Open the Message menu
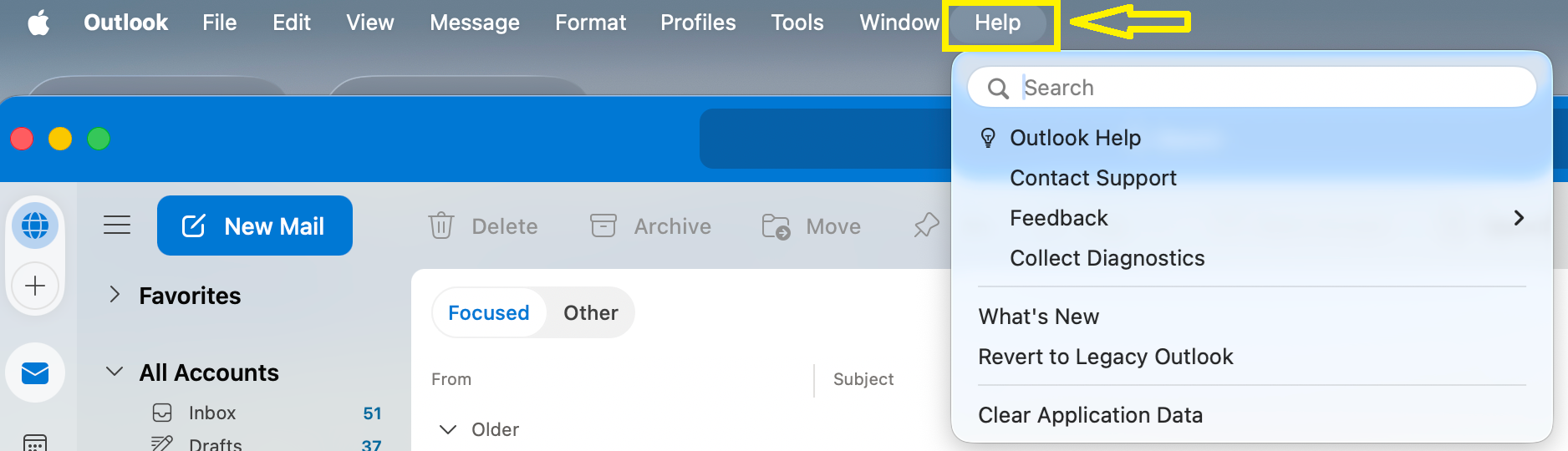Viewport: 1568px width, 451px height. [x=474, y=23]
